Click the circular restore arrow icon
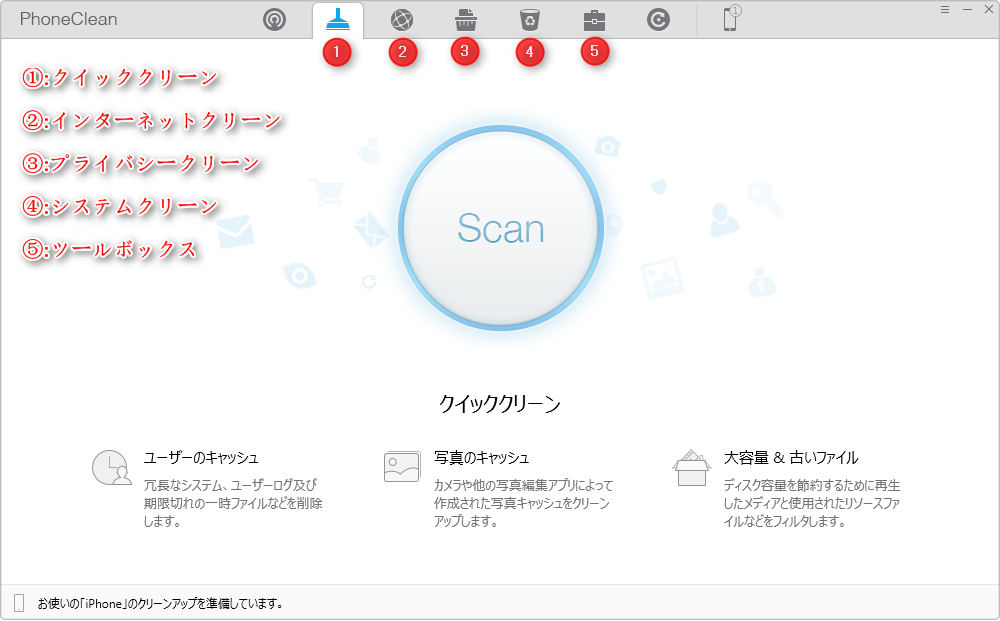 (658, 20)
